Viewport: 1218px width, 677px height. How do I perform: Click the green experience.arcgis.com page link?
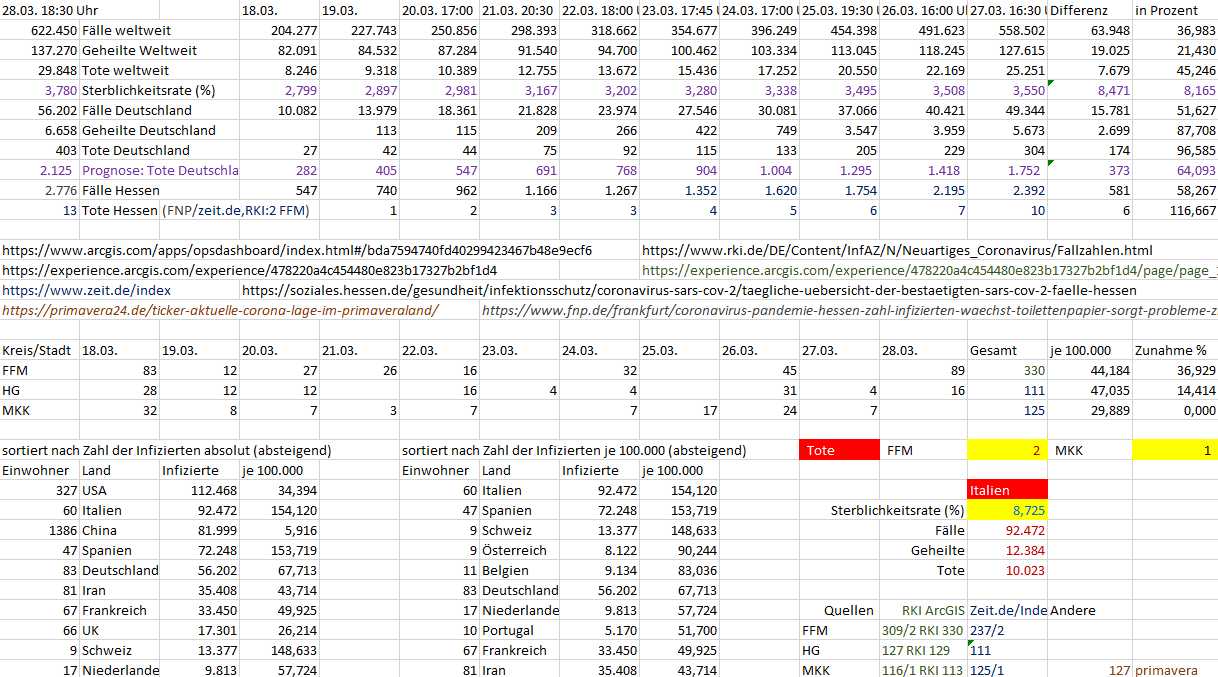coord(928,270)
